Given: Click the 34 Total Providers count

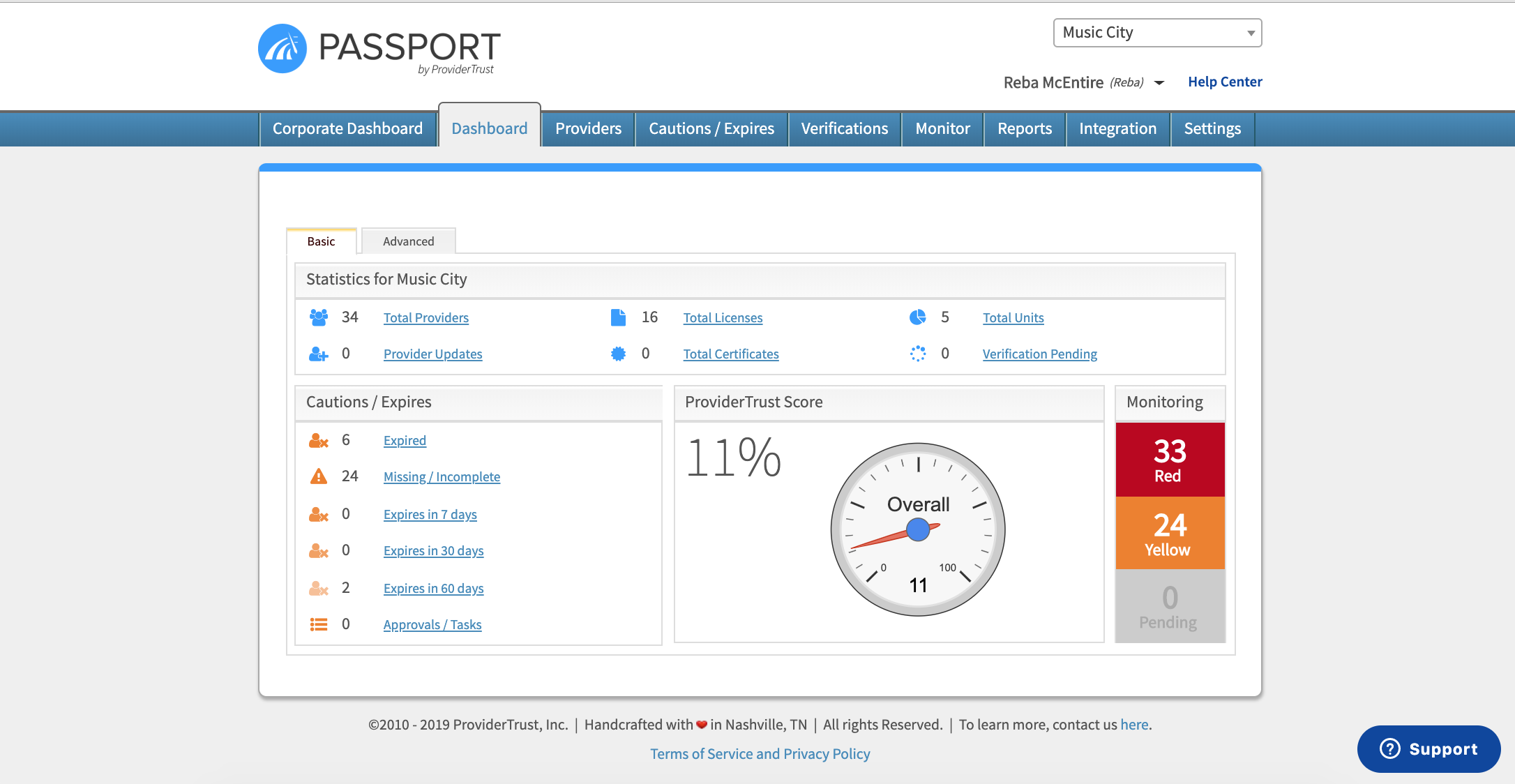Looking at the screenshot, I should (349, 317).
